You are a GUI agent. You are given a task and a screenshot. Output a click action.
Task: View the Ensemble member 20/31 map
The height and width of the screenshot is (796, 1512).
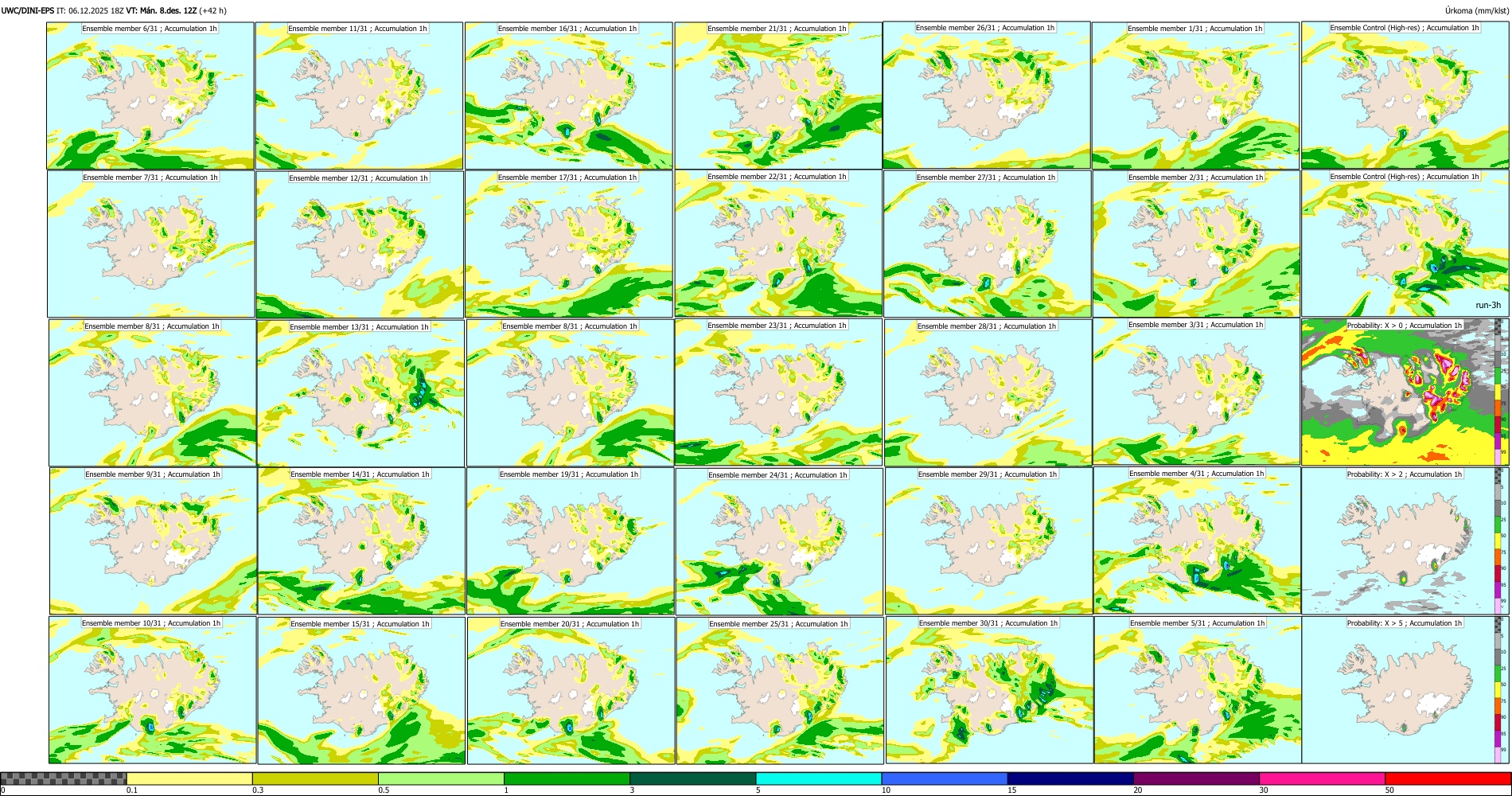pyautogui.click(x=571, y=690)
